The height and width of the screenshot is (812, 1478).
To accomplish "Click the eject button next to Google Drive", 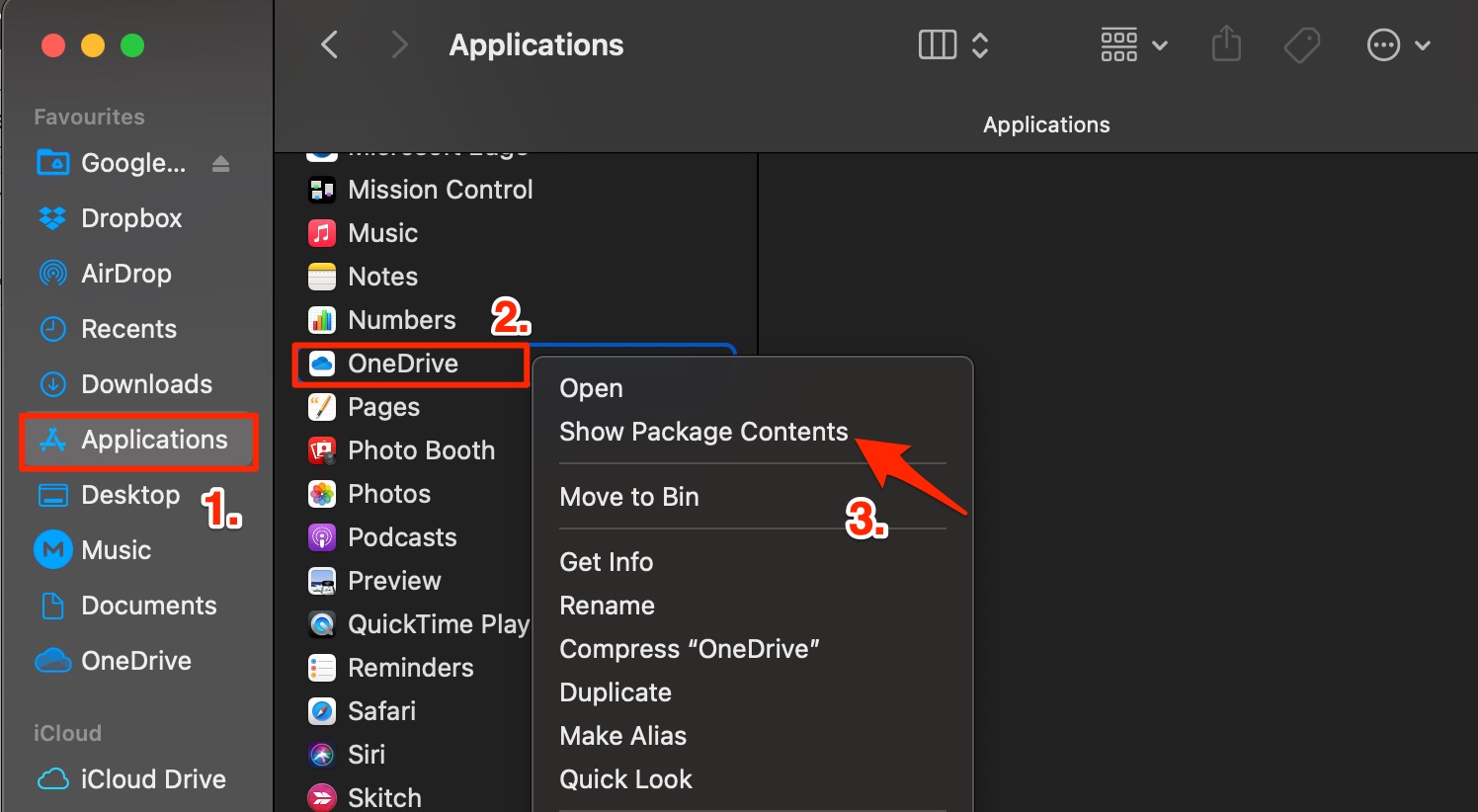I will [x=219, y=163].
